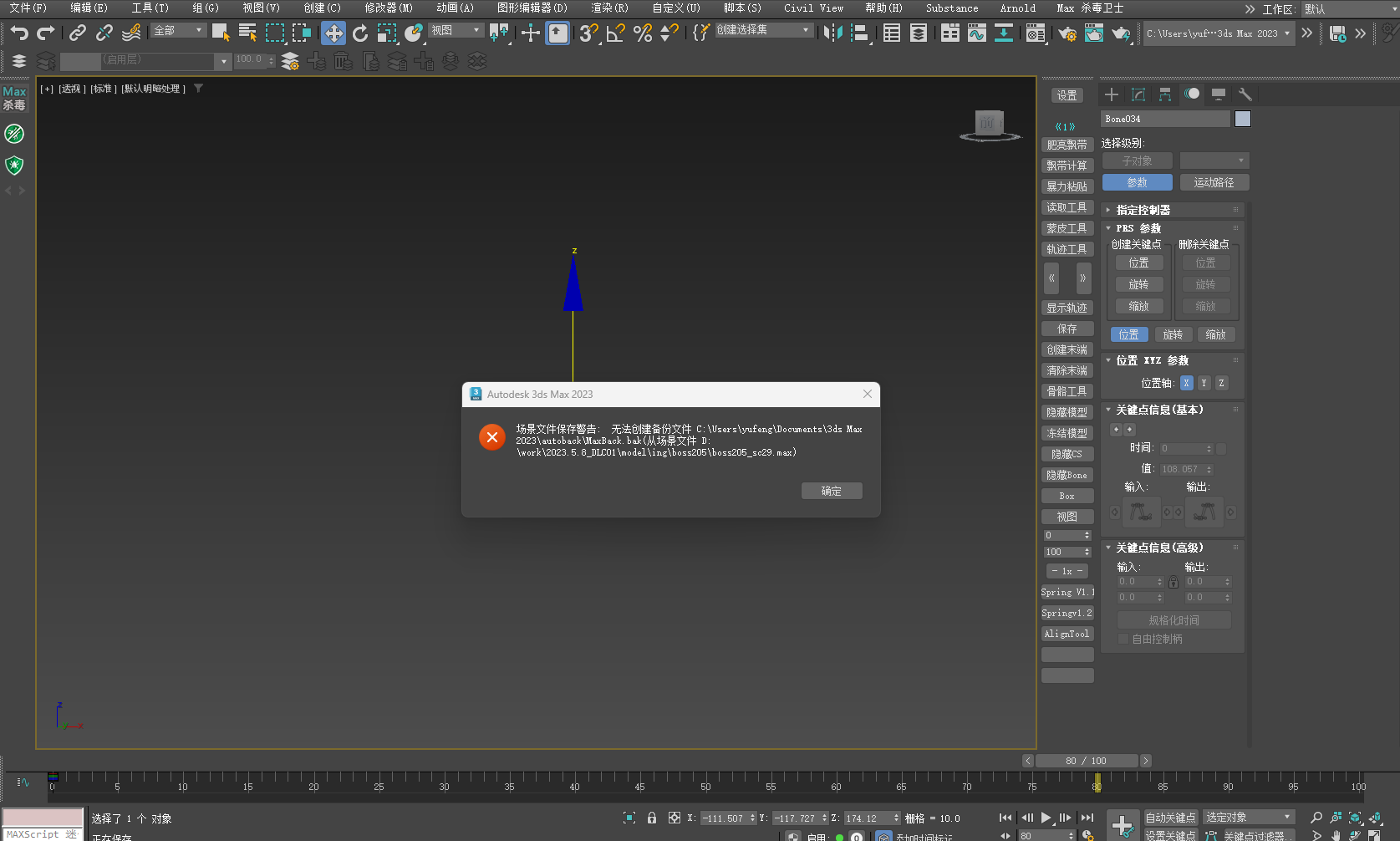Click the ViewCube in the viewport

(x=990, y=125)
